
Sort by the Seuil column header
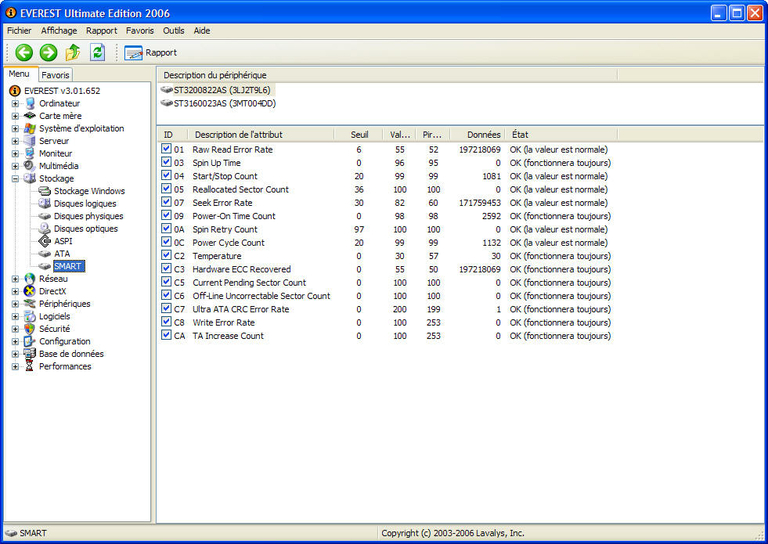tap(359, 134)
